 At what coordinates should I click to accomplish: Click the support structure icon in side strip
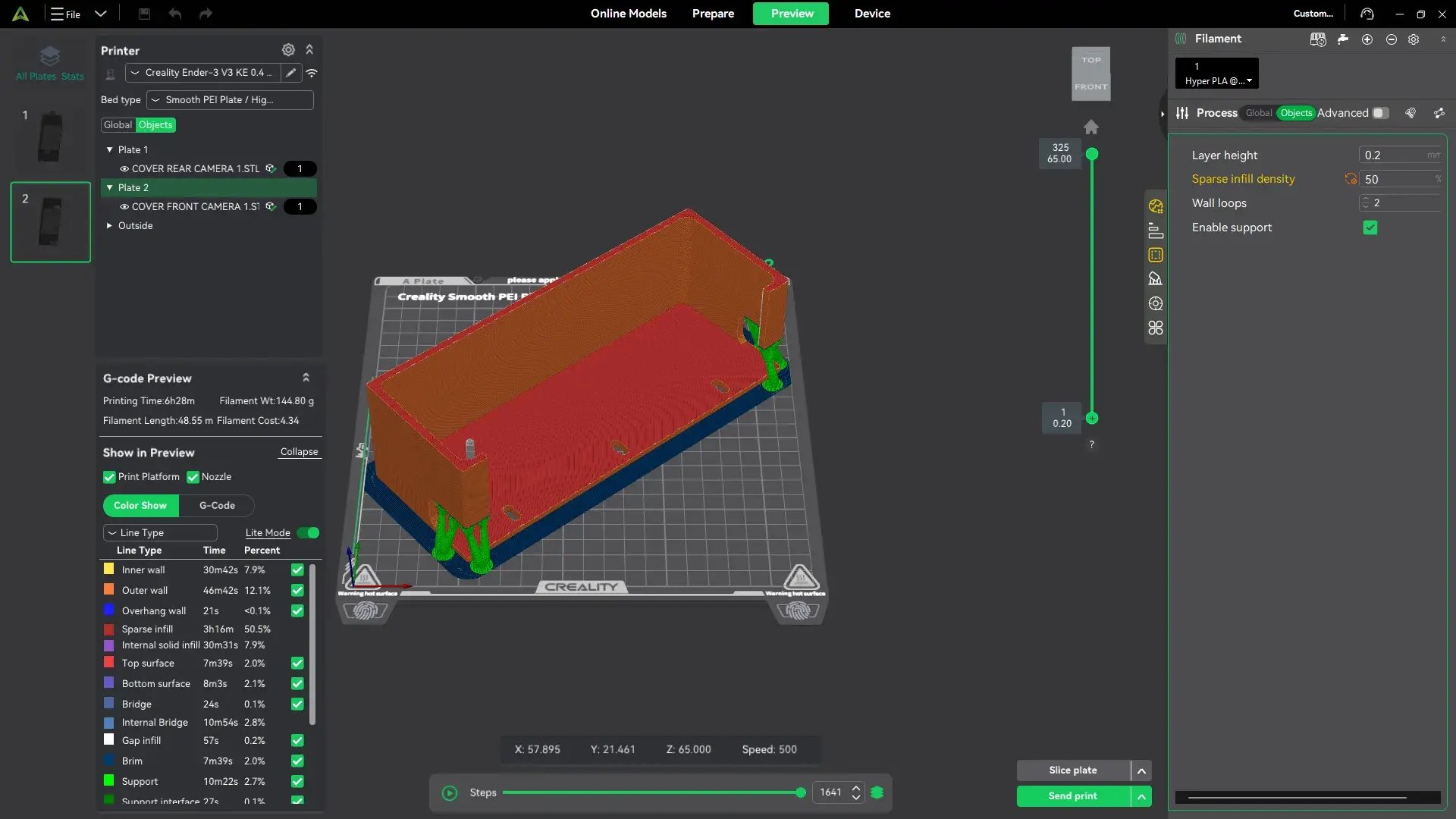pyautogui.click(x=1156, y=279)
